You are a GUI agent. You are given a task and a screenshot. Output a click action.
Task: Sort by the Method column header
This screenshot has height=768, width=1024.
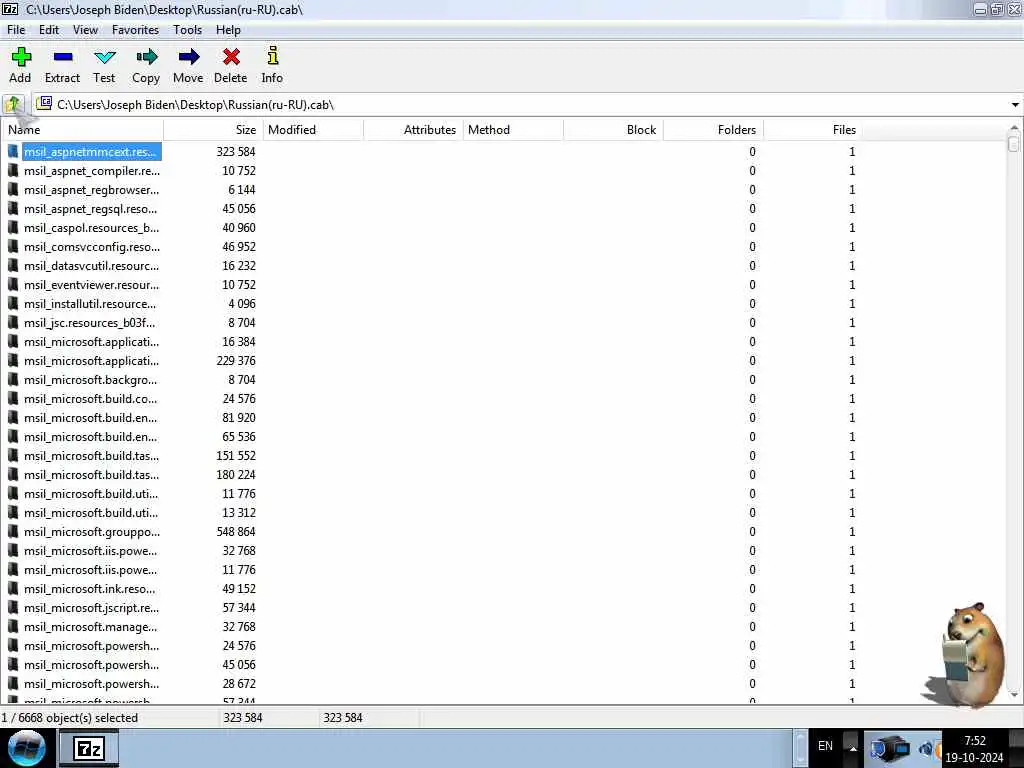click(513, 129)
